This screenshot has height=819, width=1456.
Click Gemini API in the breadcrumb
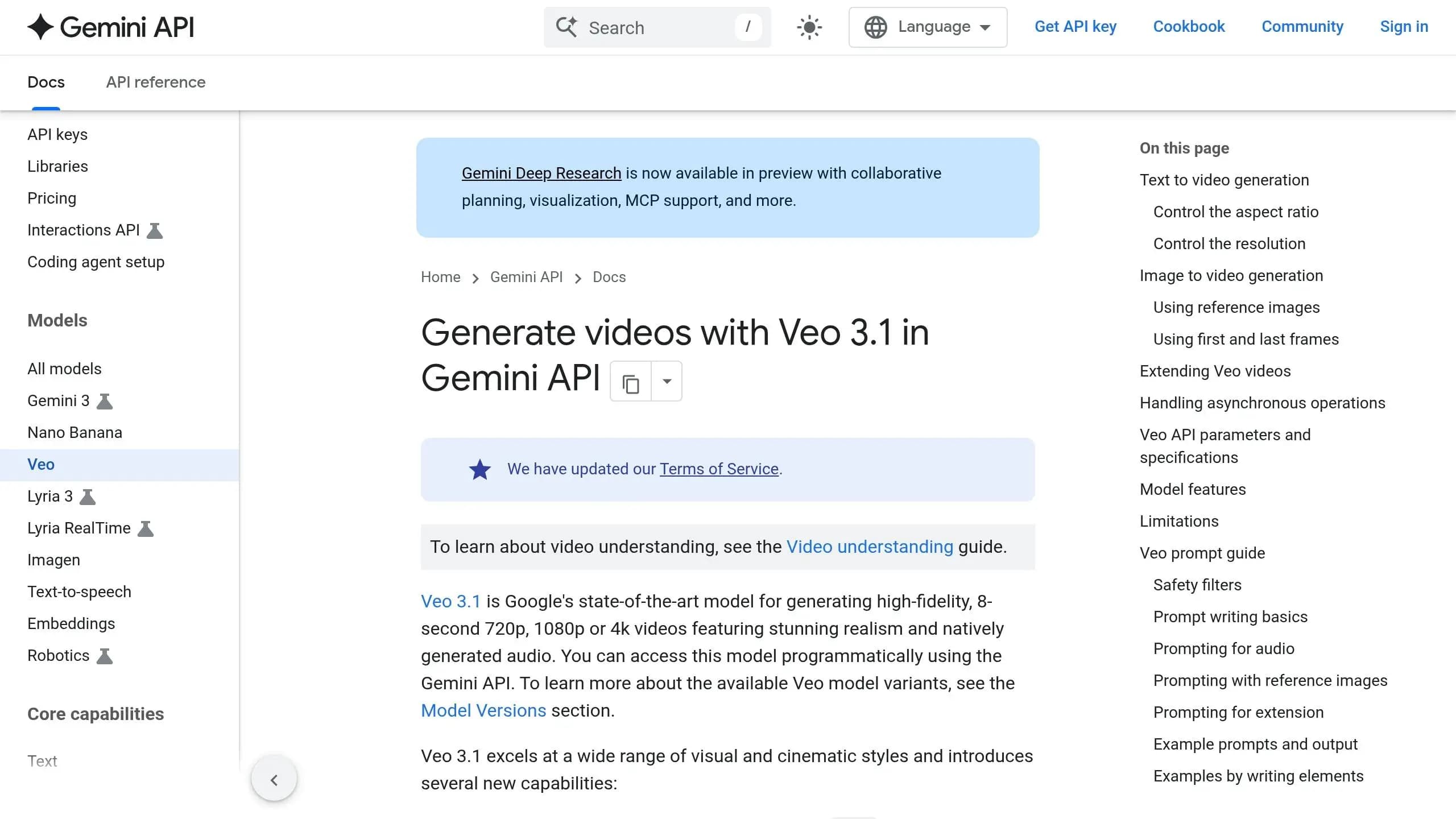tap(526, 278)
